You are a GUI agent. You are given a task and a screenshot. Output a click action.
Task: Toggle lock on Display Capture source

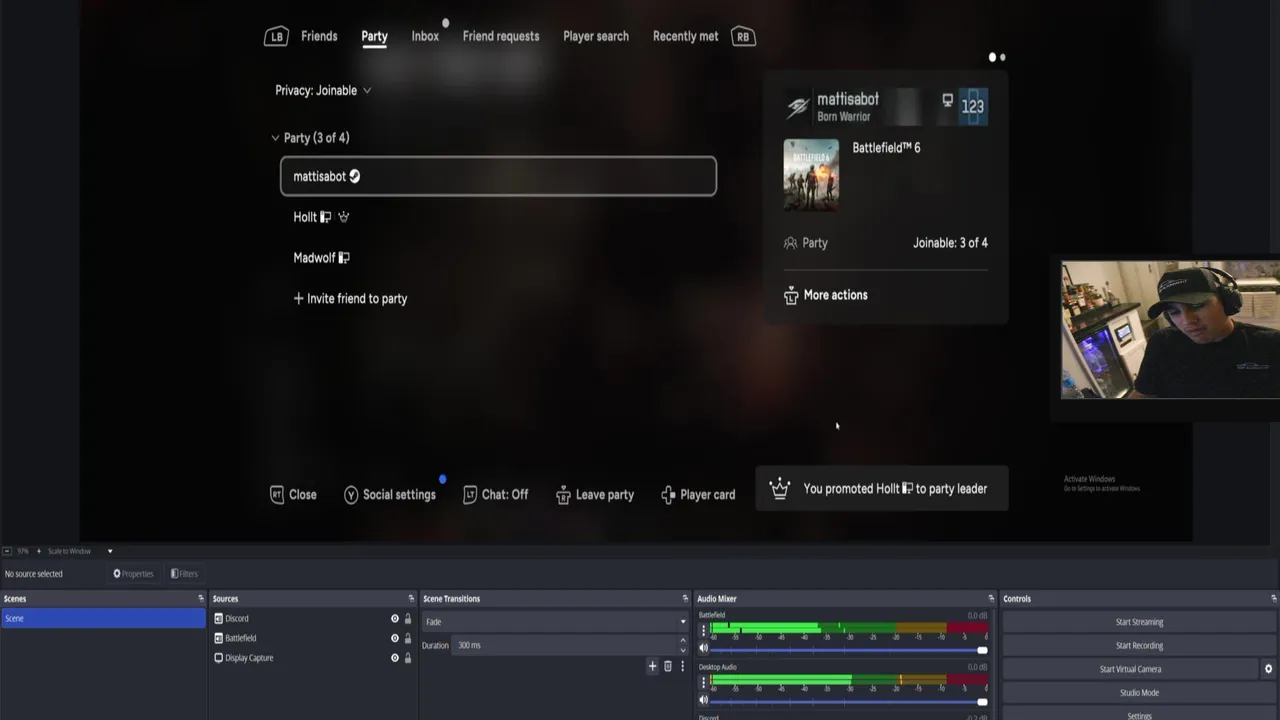pyautogui.click(x=407, y=658)
